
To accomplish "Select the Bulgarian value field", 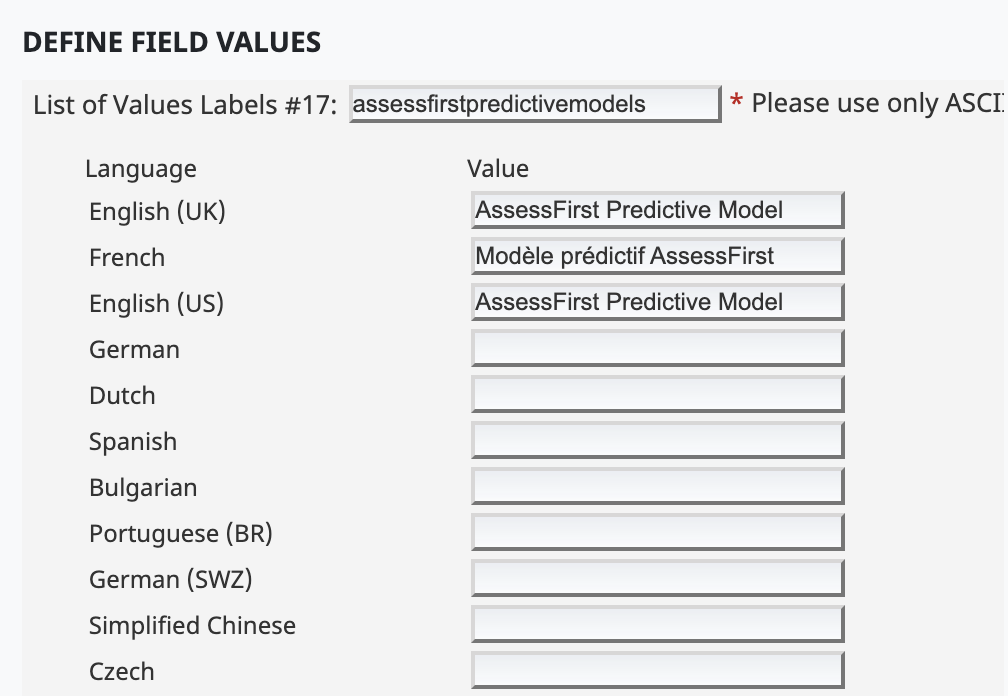I will (657, 487).
